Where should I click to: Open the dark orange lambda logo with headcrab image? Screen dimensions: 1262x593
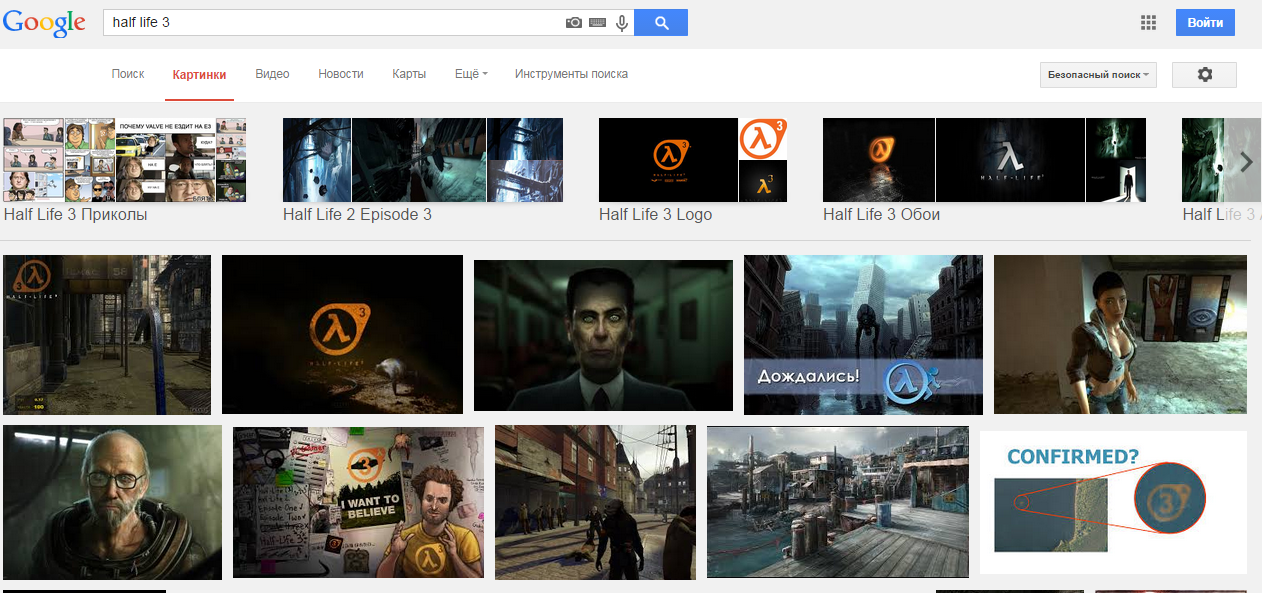pyautogui.click(x=342, y=335)
